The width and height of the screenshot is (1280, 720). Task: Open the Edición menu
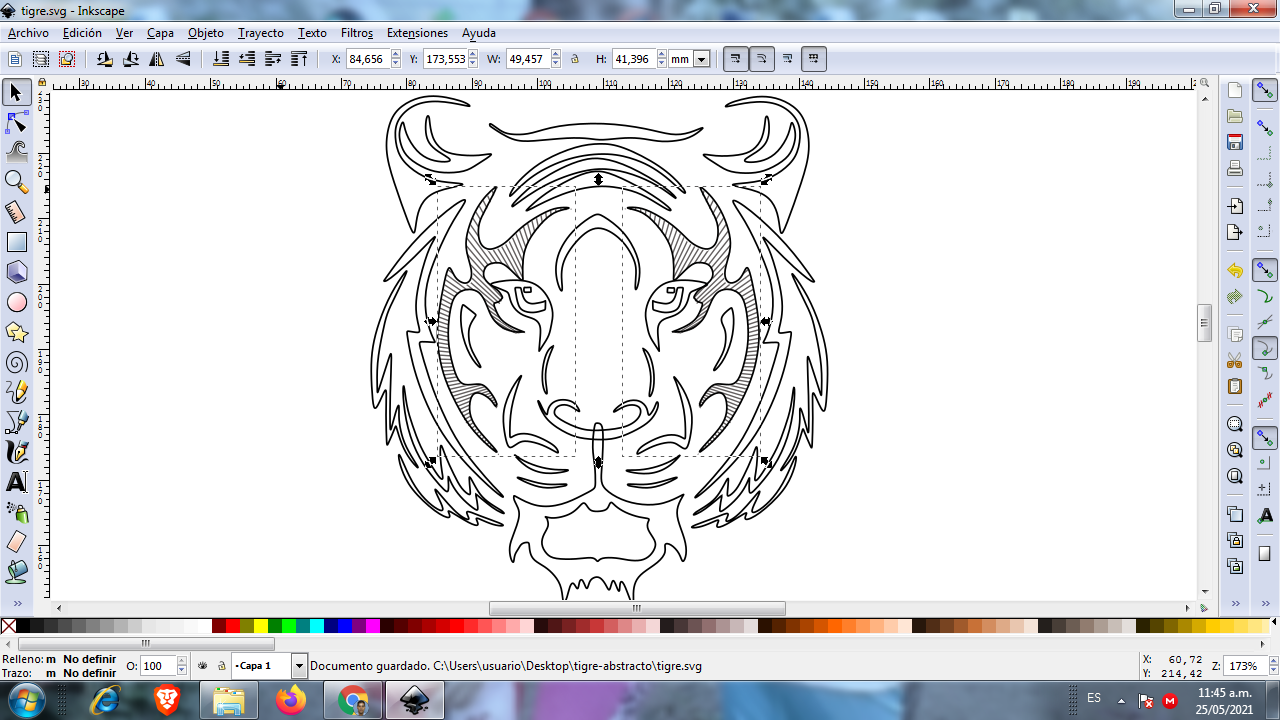82,33
